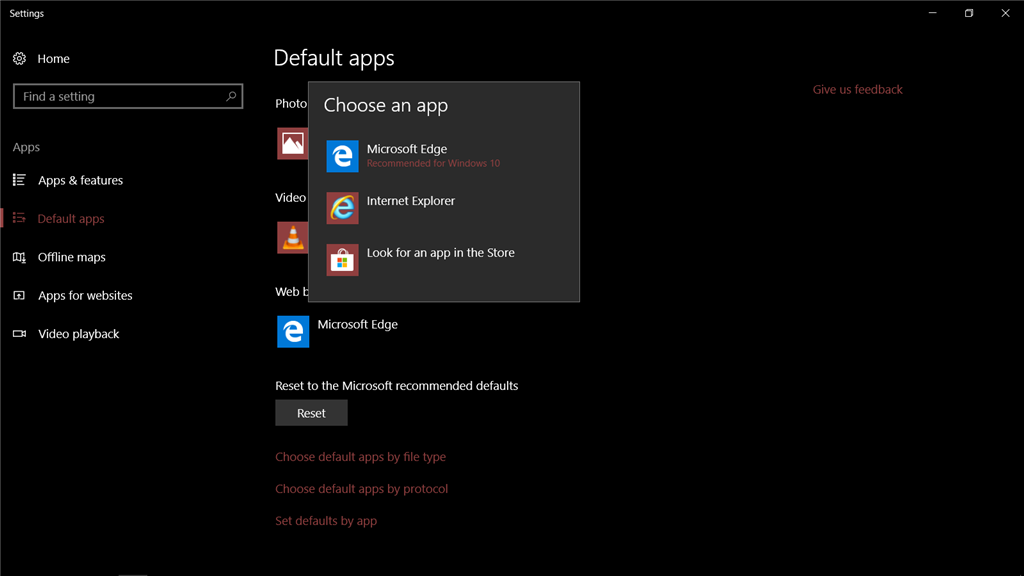Click the Store shopping bag icon
Image resolution: width=1024 pixels, height=576 pixels.
point(342,260)
